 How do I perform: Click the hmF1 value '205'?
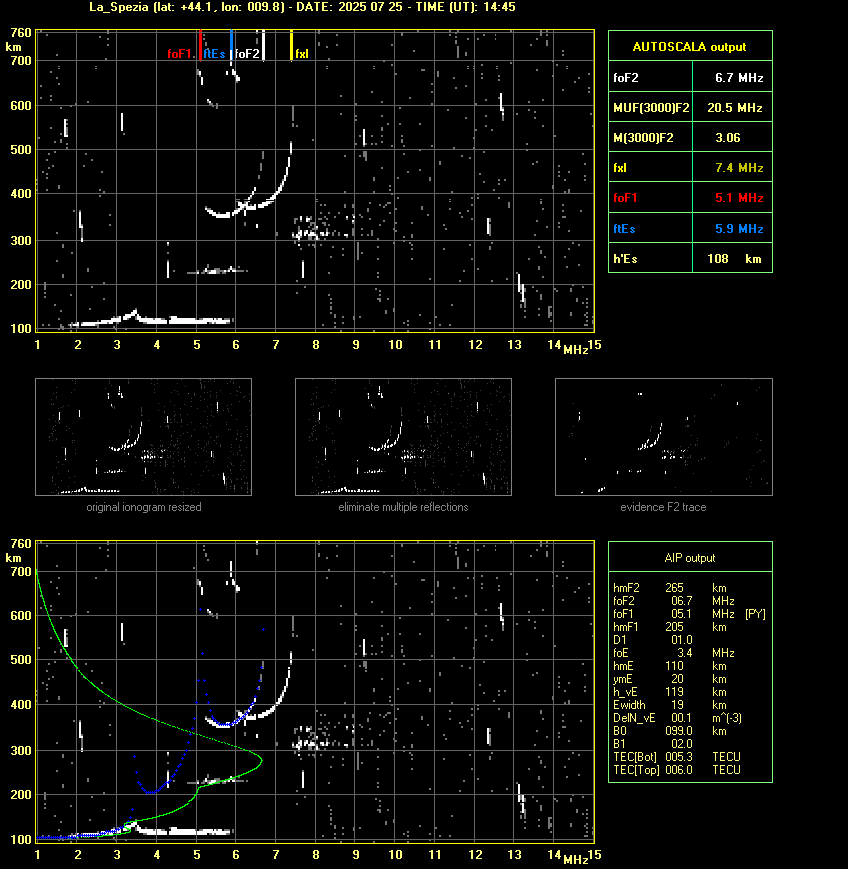tap(675, 627)
